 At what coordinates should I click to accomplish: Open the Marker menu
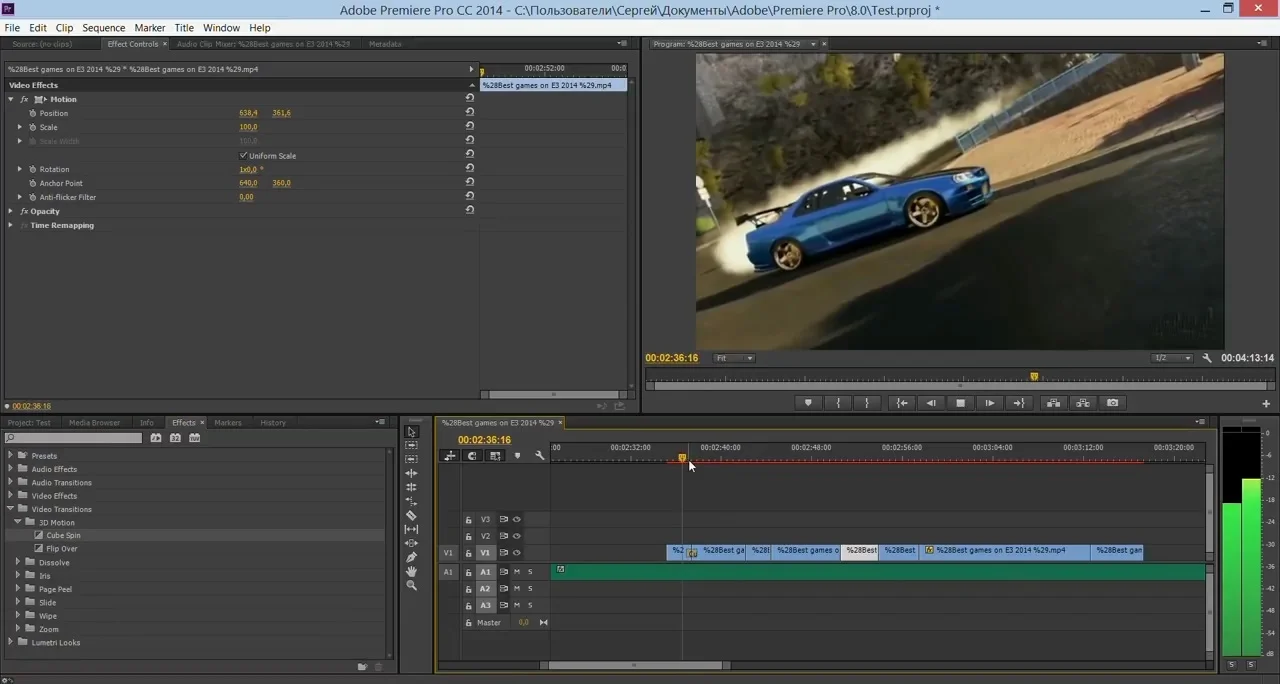(x=150, y=28)
